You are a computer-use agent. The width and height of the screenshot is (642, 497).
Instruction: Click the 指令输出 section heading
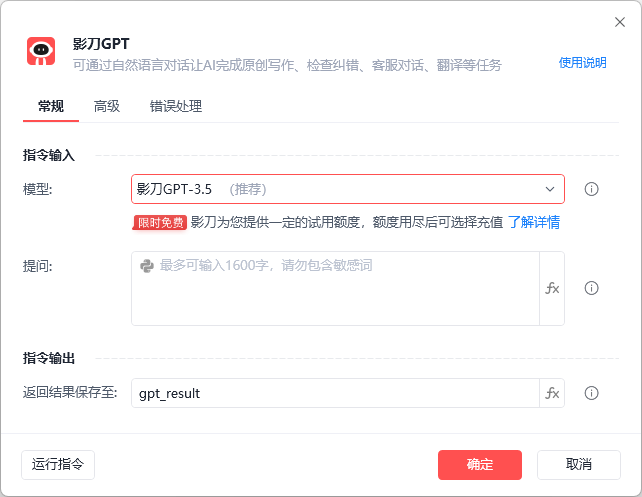[x=49, y=358]
